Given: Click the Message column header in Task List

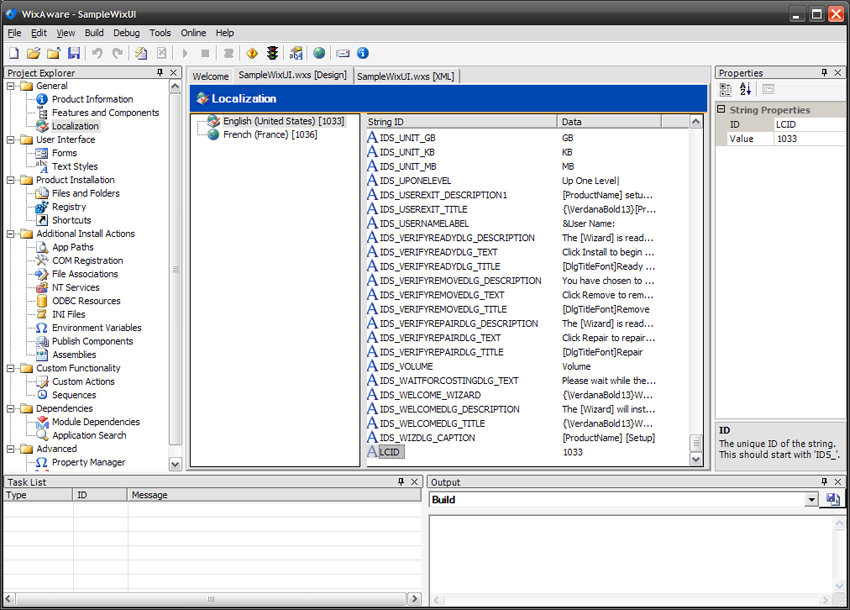Looking at the screenshot, I should (x=274, y=495).
